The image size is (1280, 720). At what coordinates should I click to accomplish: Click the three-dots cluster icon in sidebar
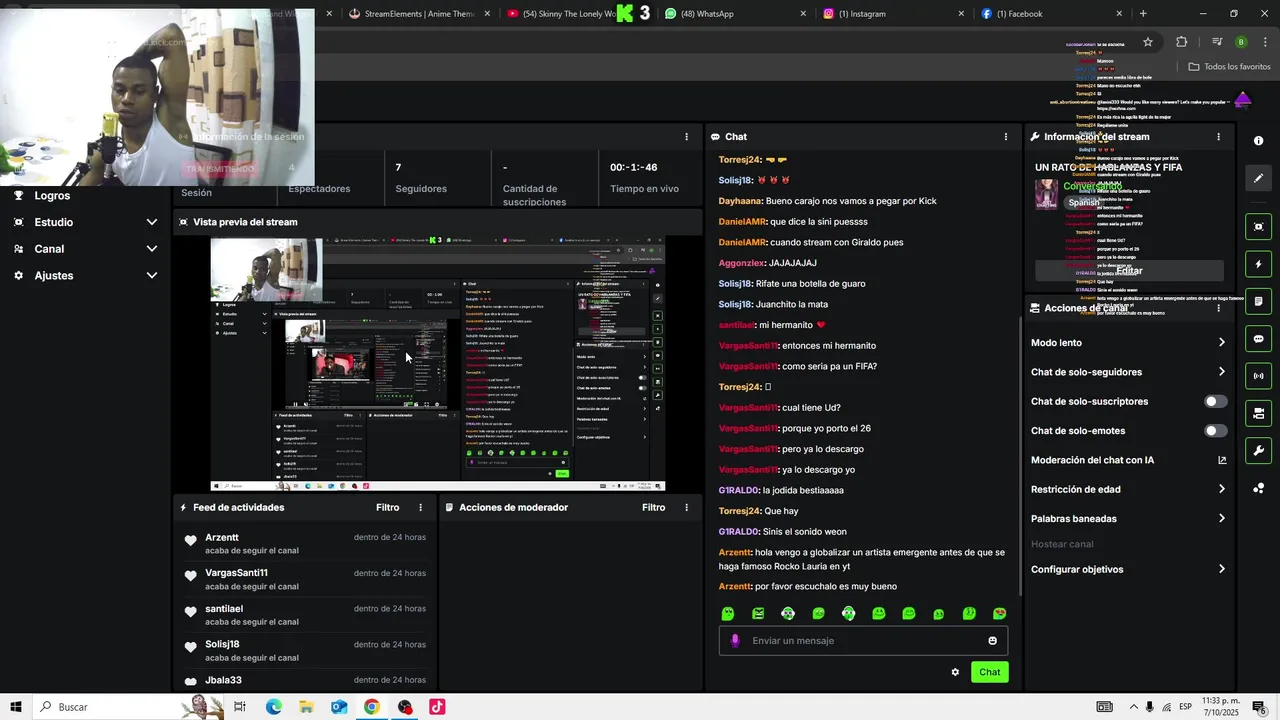(1258, 488)
